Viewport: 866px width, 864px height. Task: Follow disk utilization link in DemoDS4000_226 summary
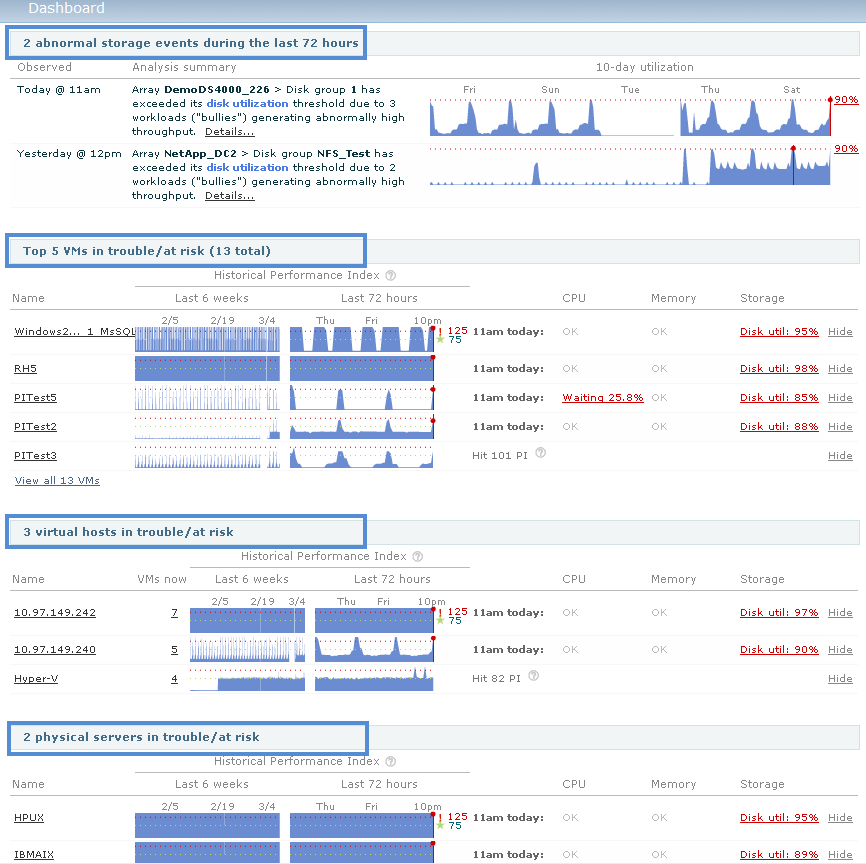coord(247,103)
